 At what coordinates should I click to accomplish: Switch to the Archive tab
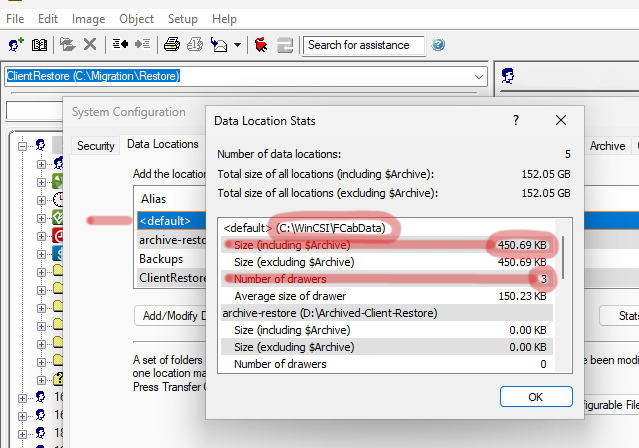(607, 146)
